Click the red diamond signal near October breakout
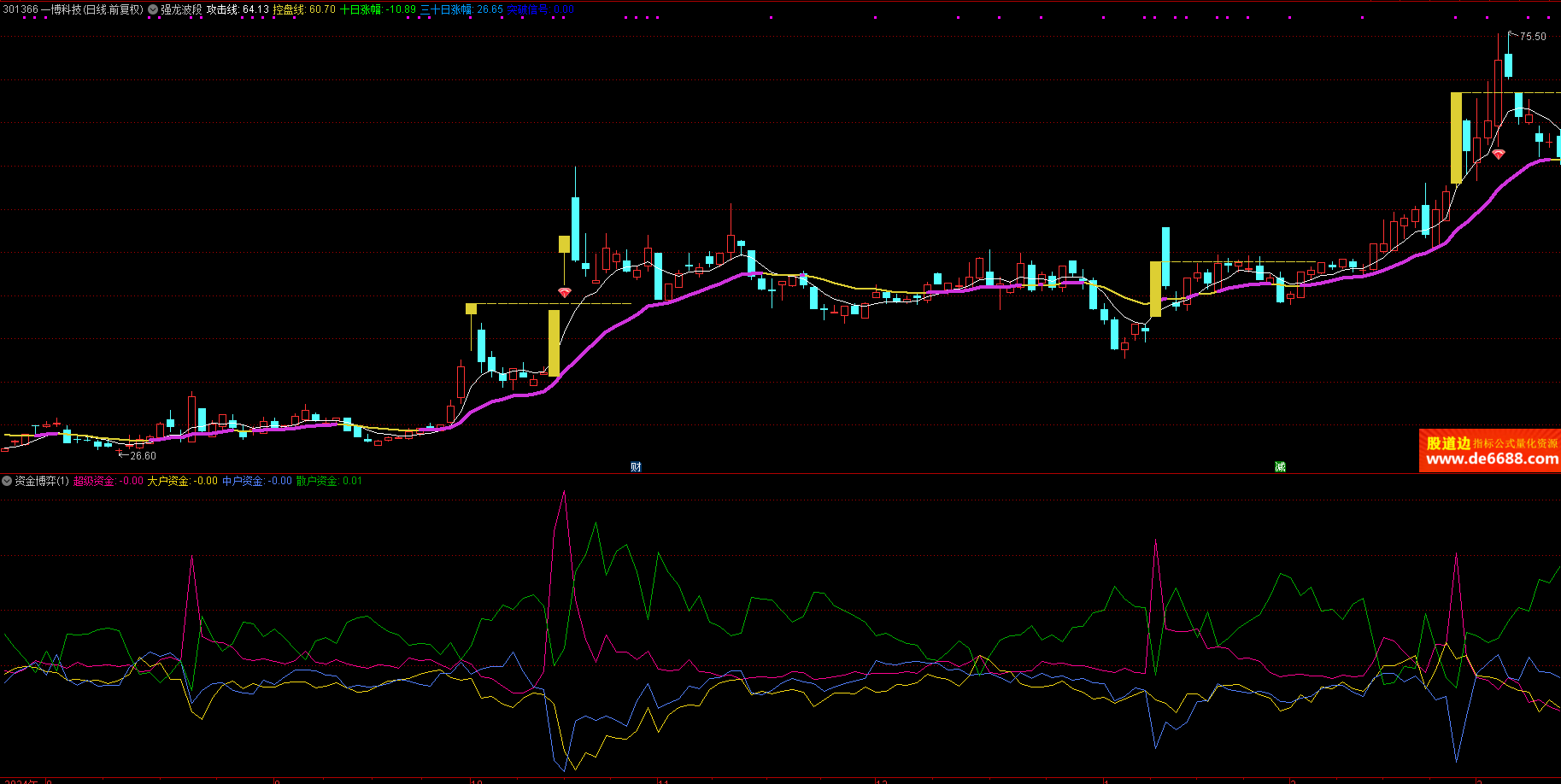Image resolution: width=1561 pixels, height=784 pixels. [x=564, y=293]
